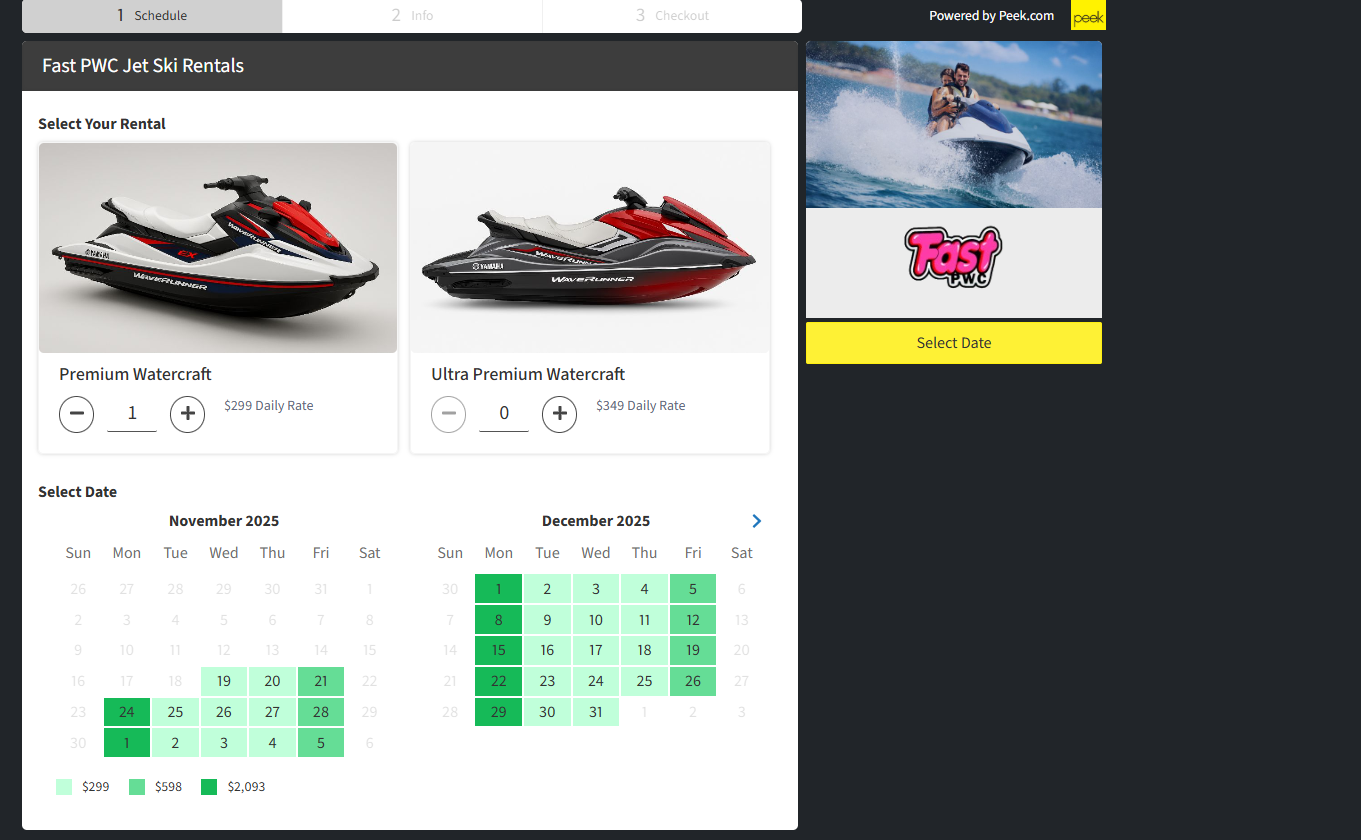Click the Fast PWC logo

pyautogui.click(x=954, y=257)
